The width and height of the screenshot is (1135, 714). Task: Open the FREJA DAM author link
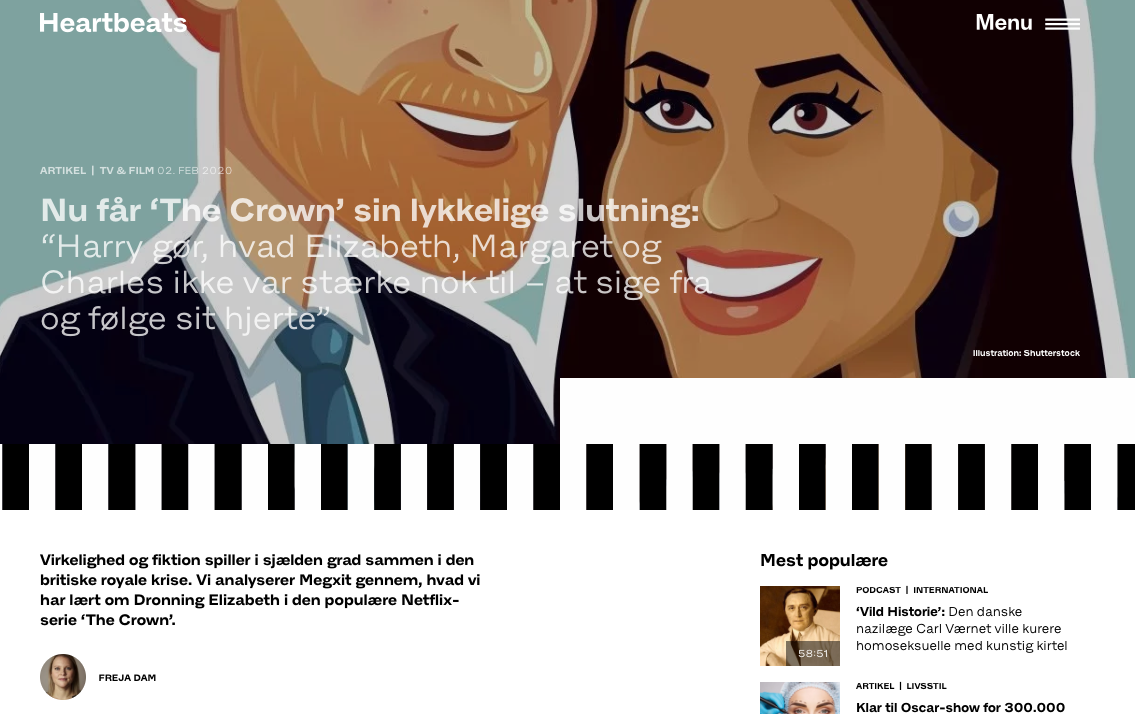[x=127, y=678]
